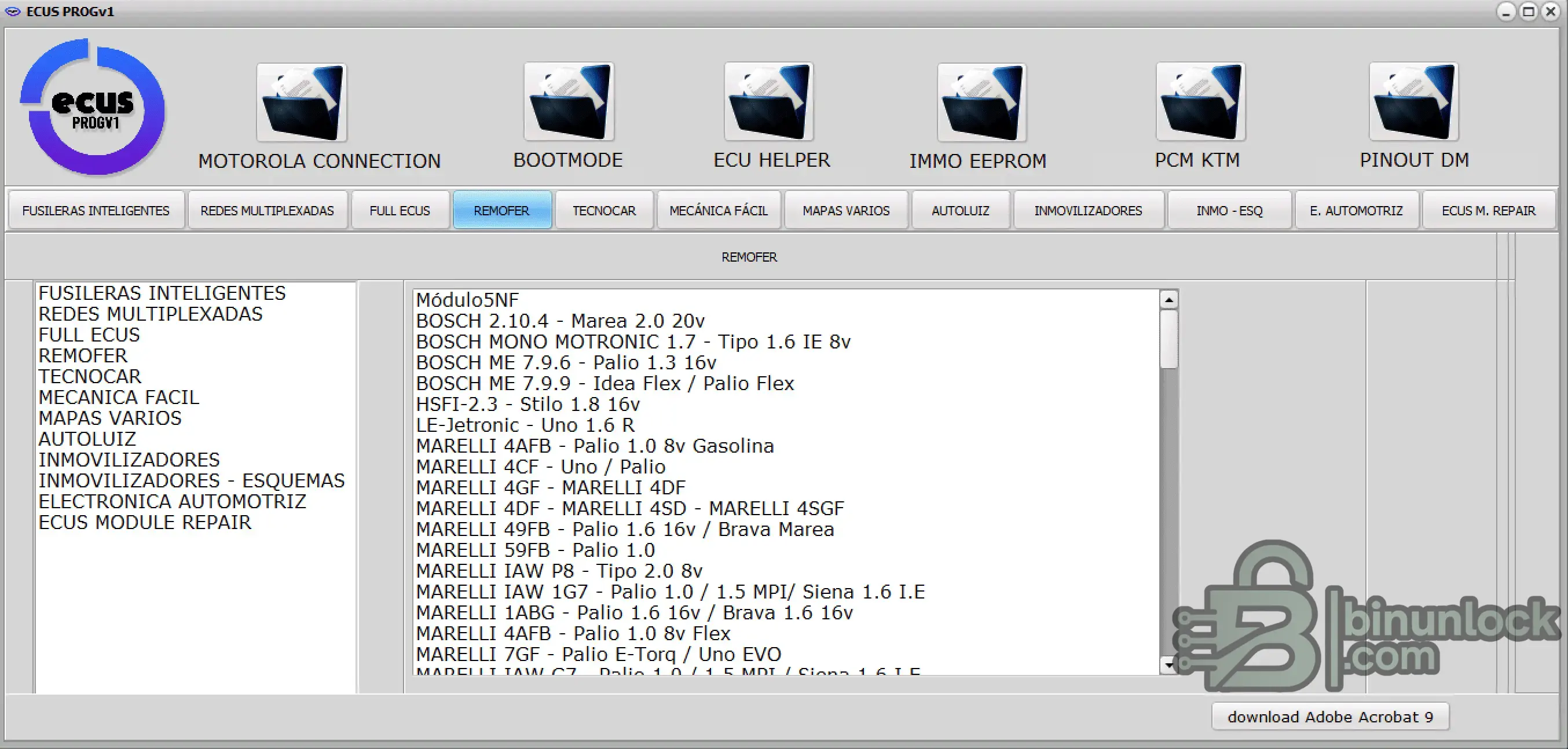Open the INMO - ESQ tab
This screenshot has width=1568, height=749.
(1230, 211)
